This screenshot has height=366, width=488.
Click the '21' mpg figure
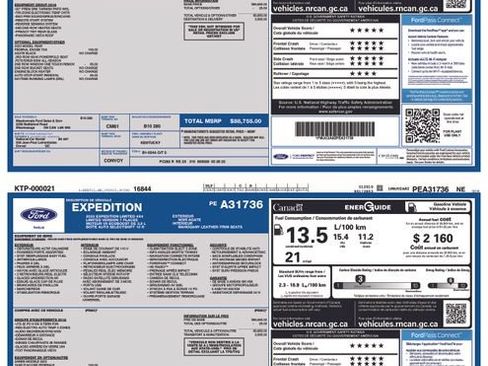point(293,257)
